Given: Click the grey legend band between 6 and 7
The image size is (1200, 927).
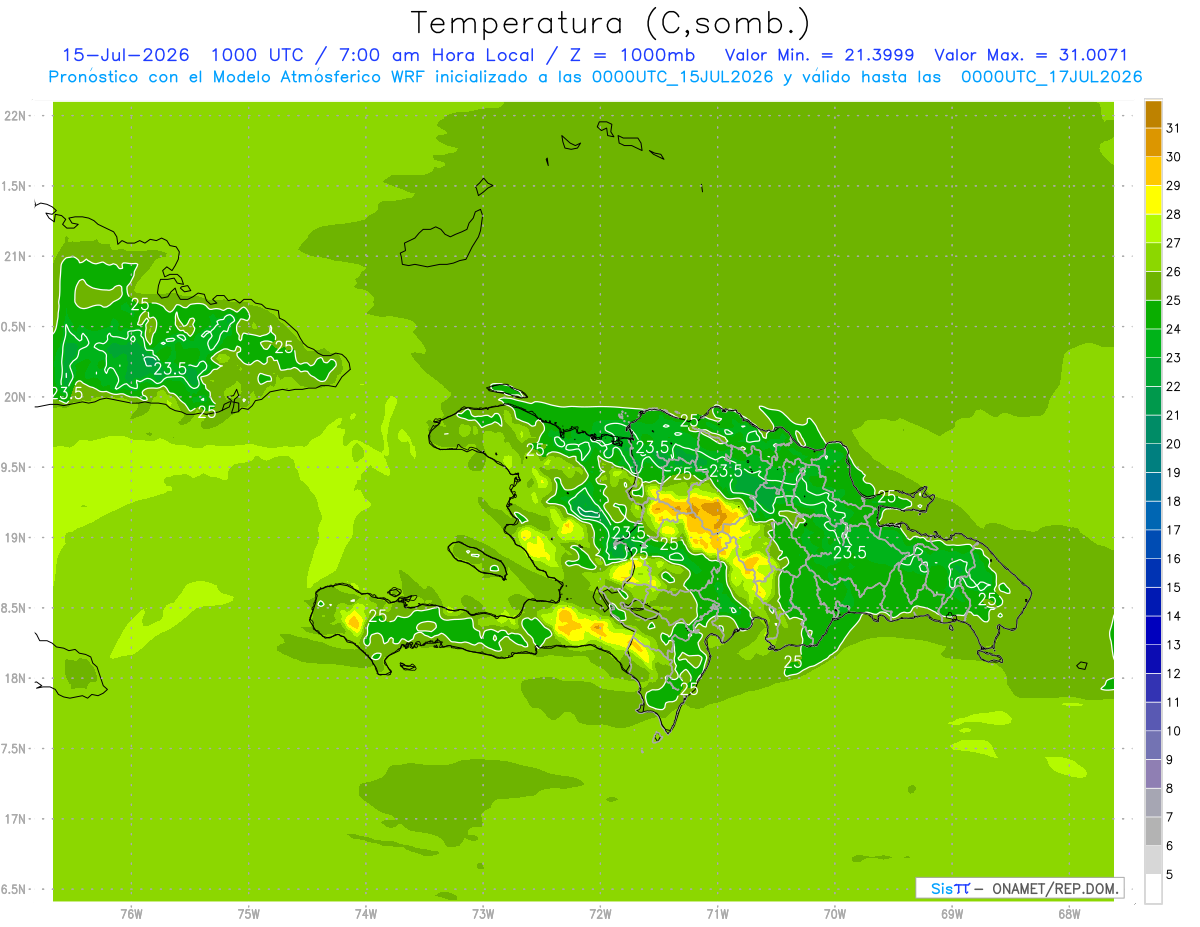Looking at the screenshot, I should coord(1153,831).
